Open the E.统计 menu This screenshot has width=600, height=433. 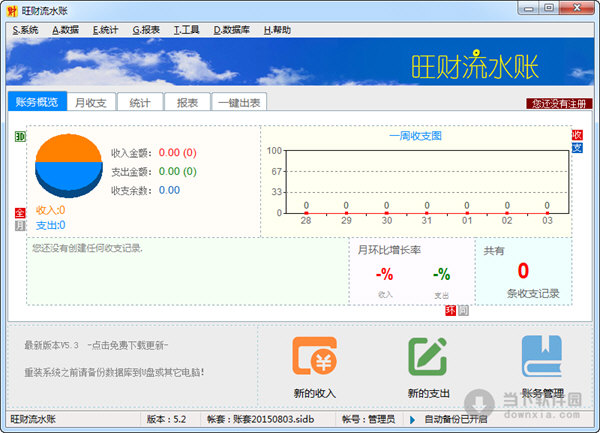coord(105,30)
